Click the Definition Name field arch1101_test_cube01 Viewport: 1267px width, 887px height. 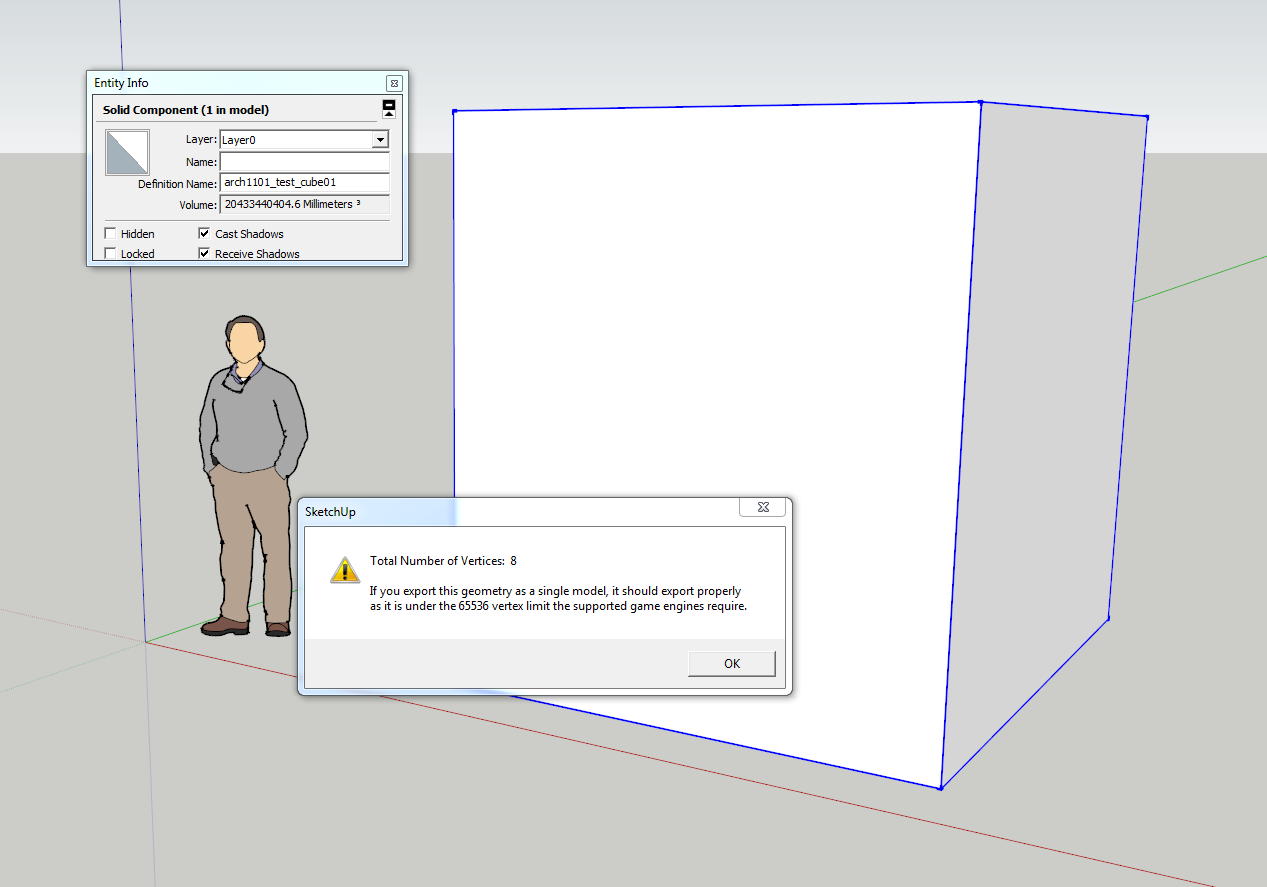click(304, 183)
